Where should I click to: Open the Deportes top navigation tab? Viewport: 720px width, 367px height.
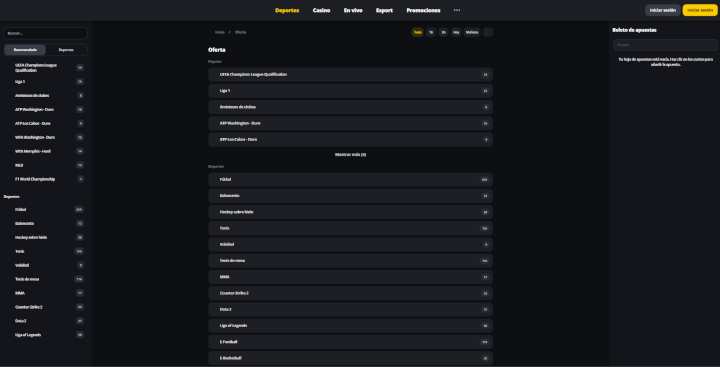click(x=287, y=10)
